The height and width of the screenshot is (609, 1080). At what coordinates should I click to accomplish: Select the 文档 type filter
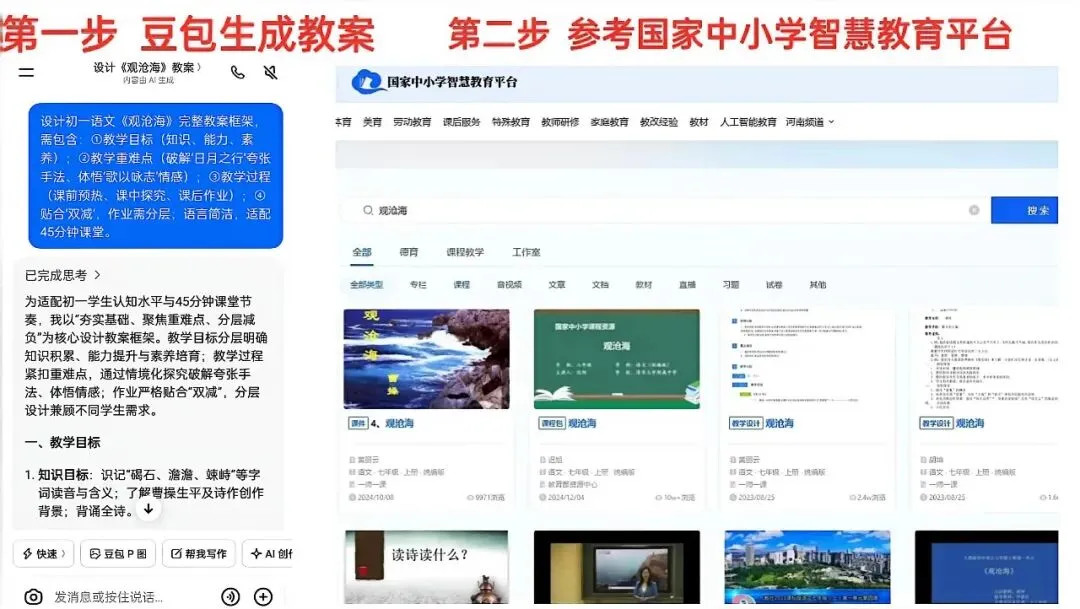[x=600, y=285]
